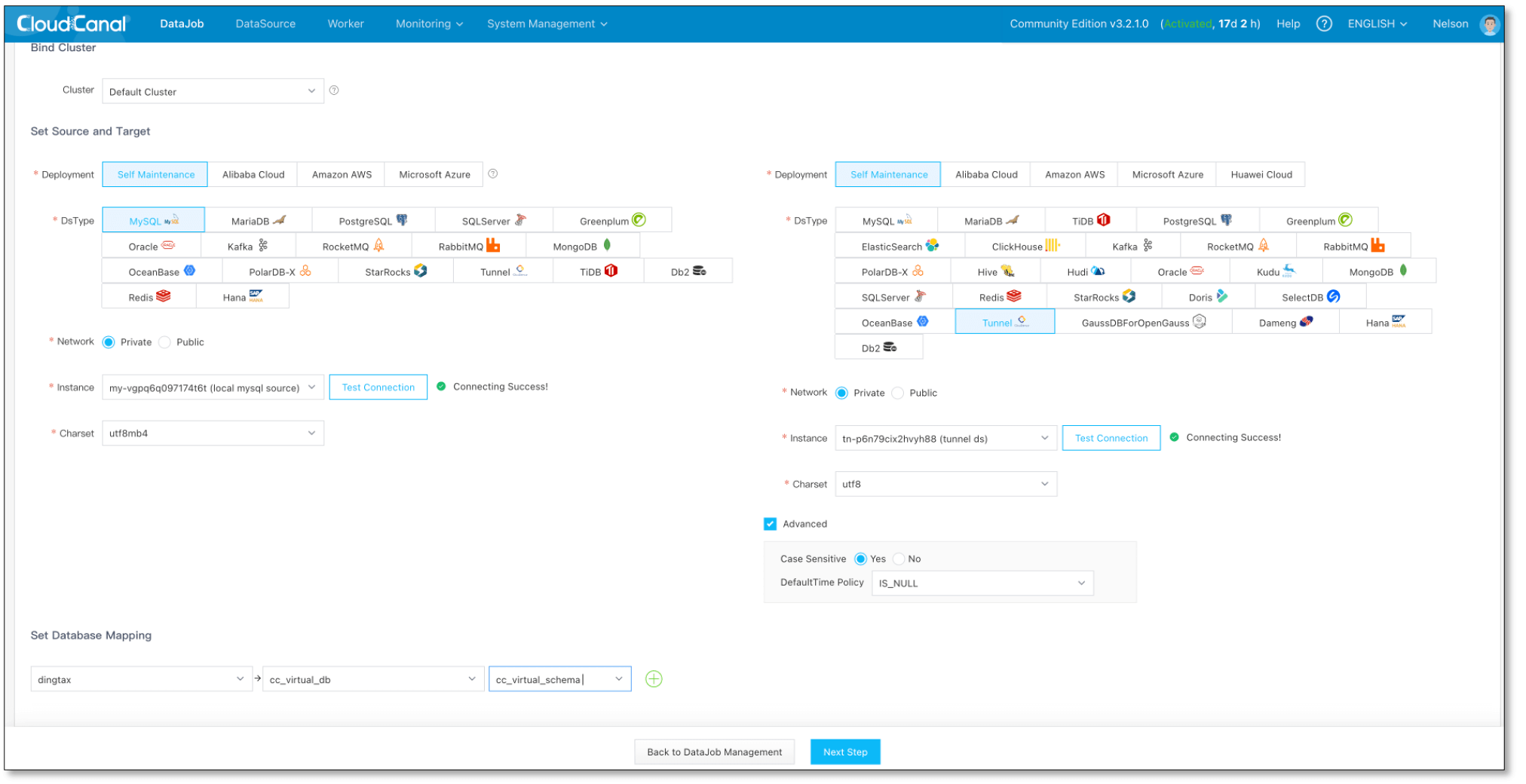Click Back to DataJob Management
The height and width of the screenshot is (784, 1526).
[714, 752]
